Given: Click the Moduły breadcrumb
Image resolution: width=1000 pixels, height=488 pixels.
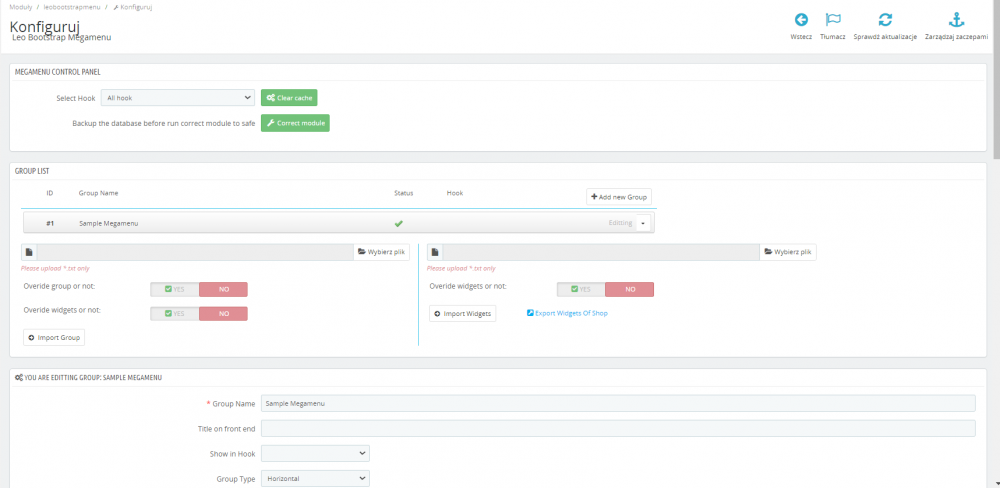Looking at the screenshot, I should pyautogui.click(x=21, y=7).
